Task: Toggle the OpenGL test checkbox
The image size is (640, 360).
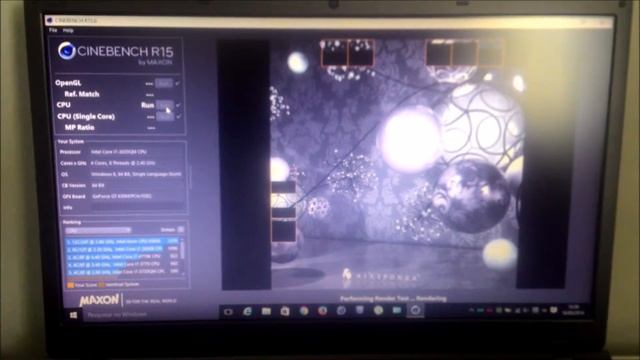Action: pos(178,83)
